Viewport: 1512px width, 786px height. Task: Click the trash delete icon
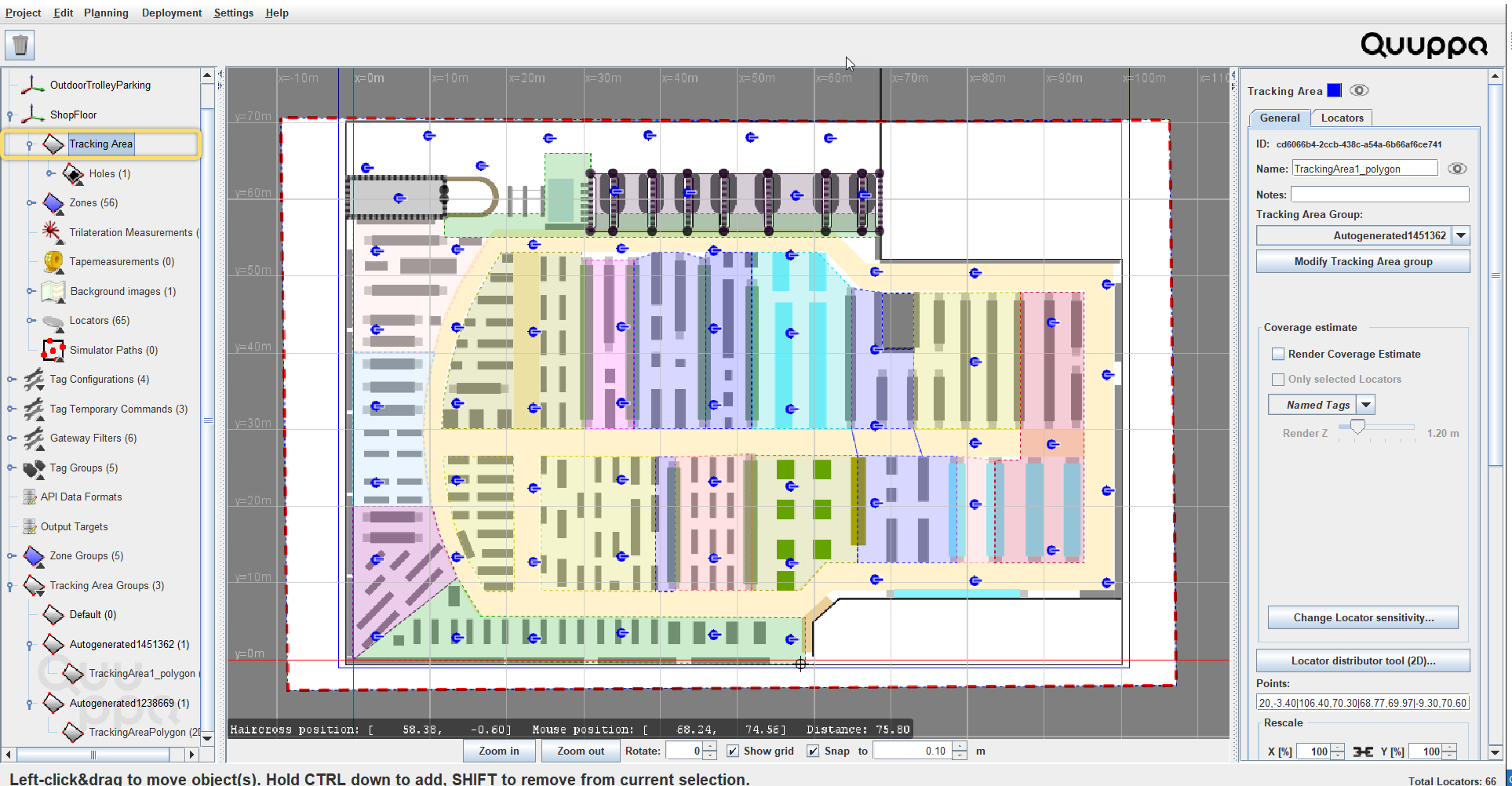coord(20,45)
